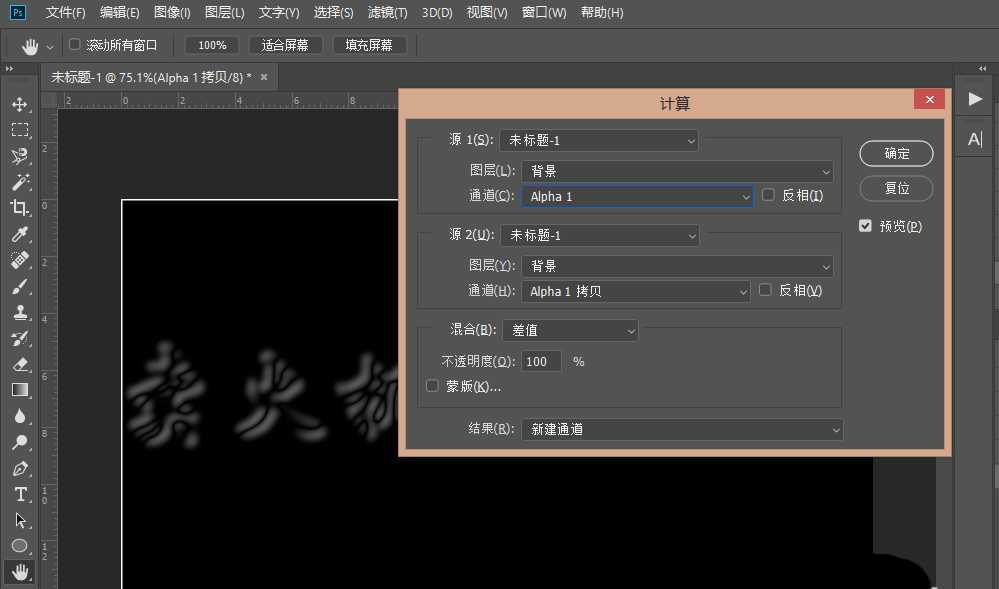The height and width of the screenshot is (589, 999).
Task: Select the Type tool
Action: pyautogui.click(x=20, y=493)
